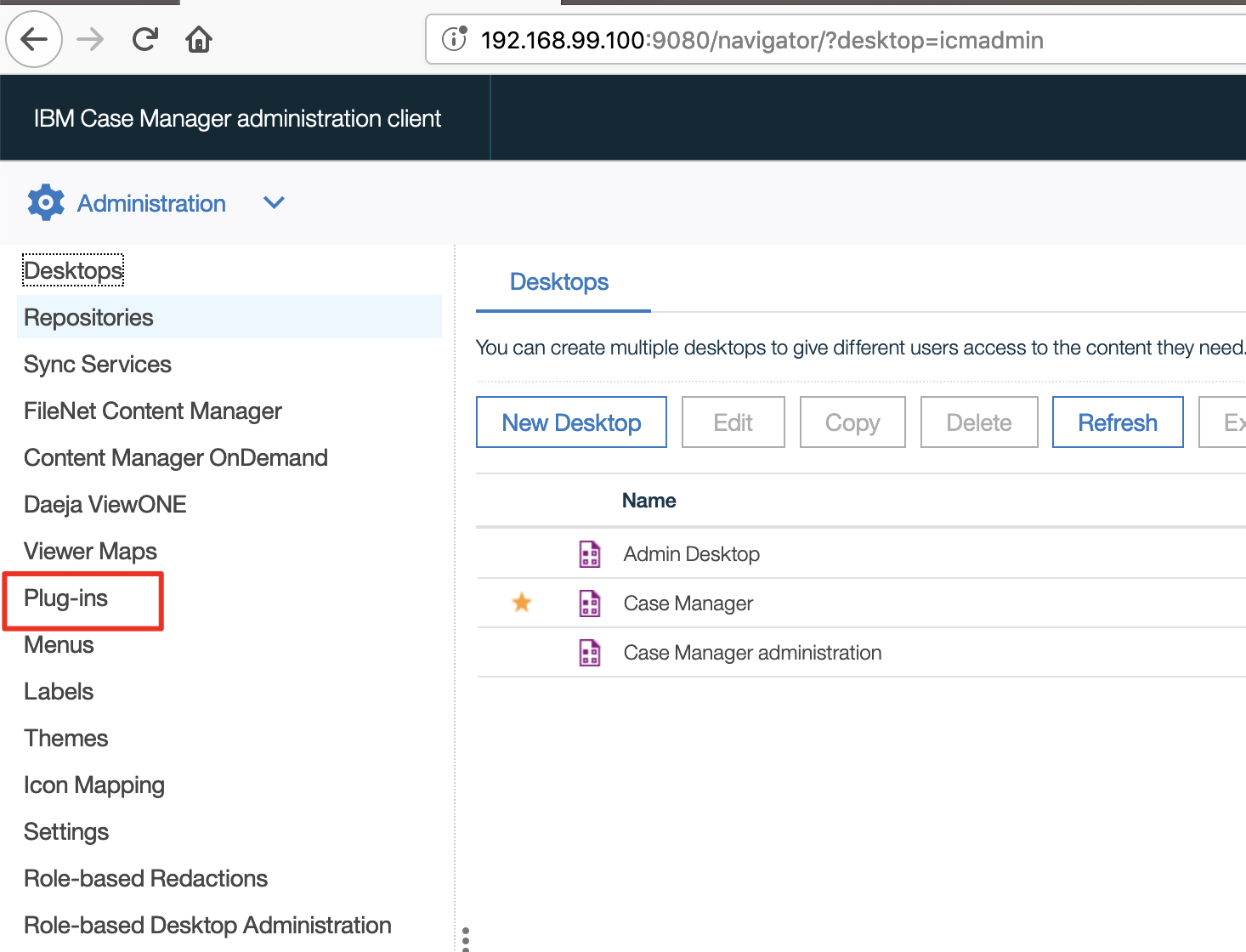
Task: Reload the page with browser refresh icon
Action: point(144,38)
